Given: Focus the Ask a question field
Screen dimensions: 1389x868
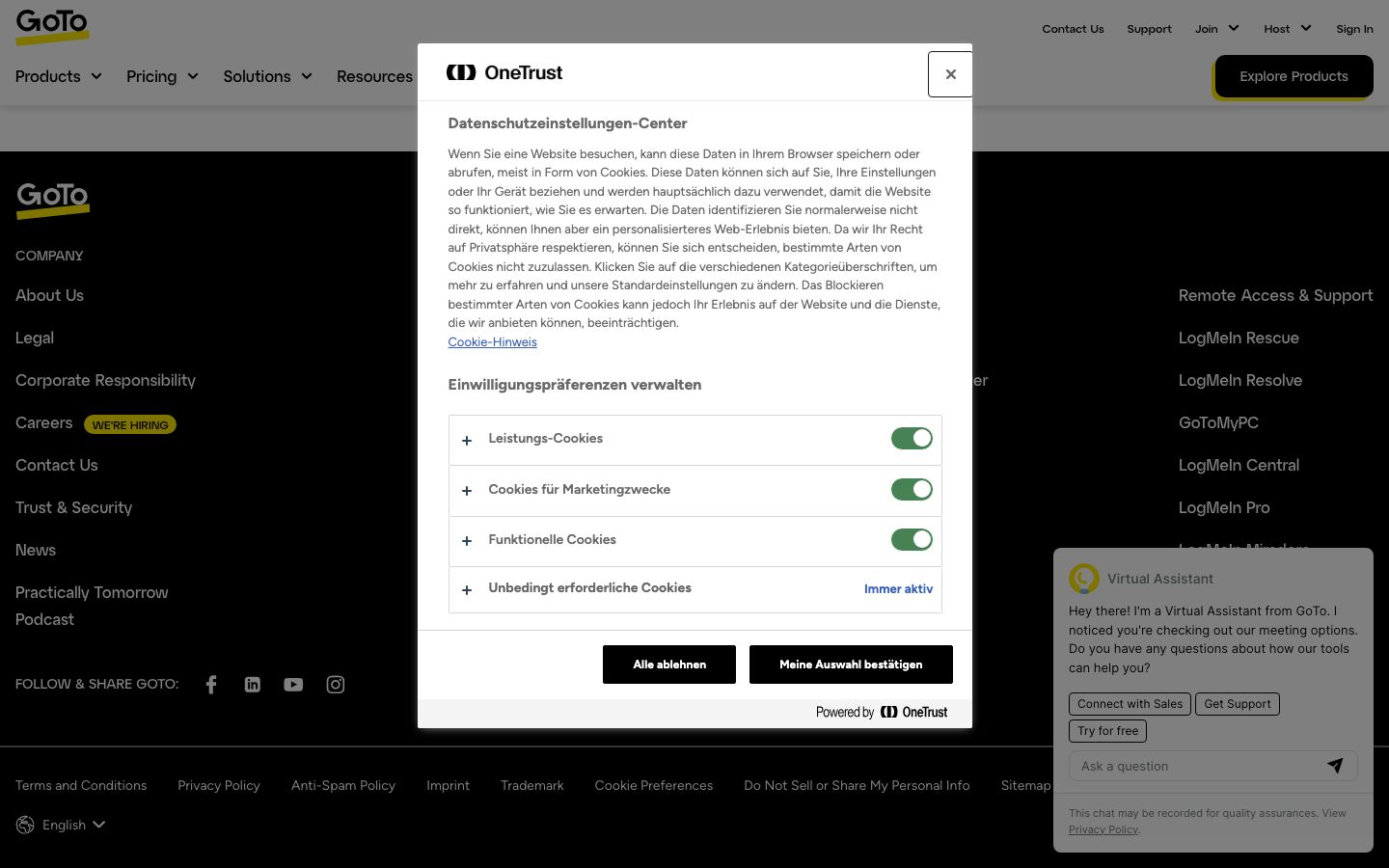Looking at the screenshot, I should (x=1196, y=766).
